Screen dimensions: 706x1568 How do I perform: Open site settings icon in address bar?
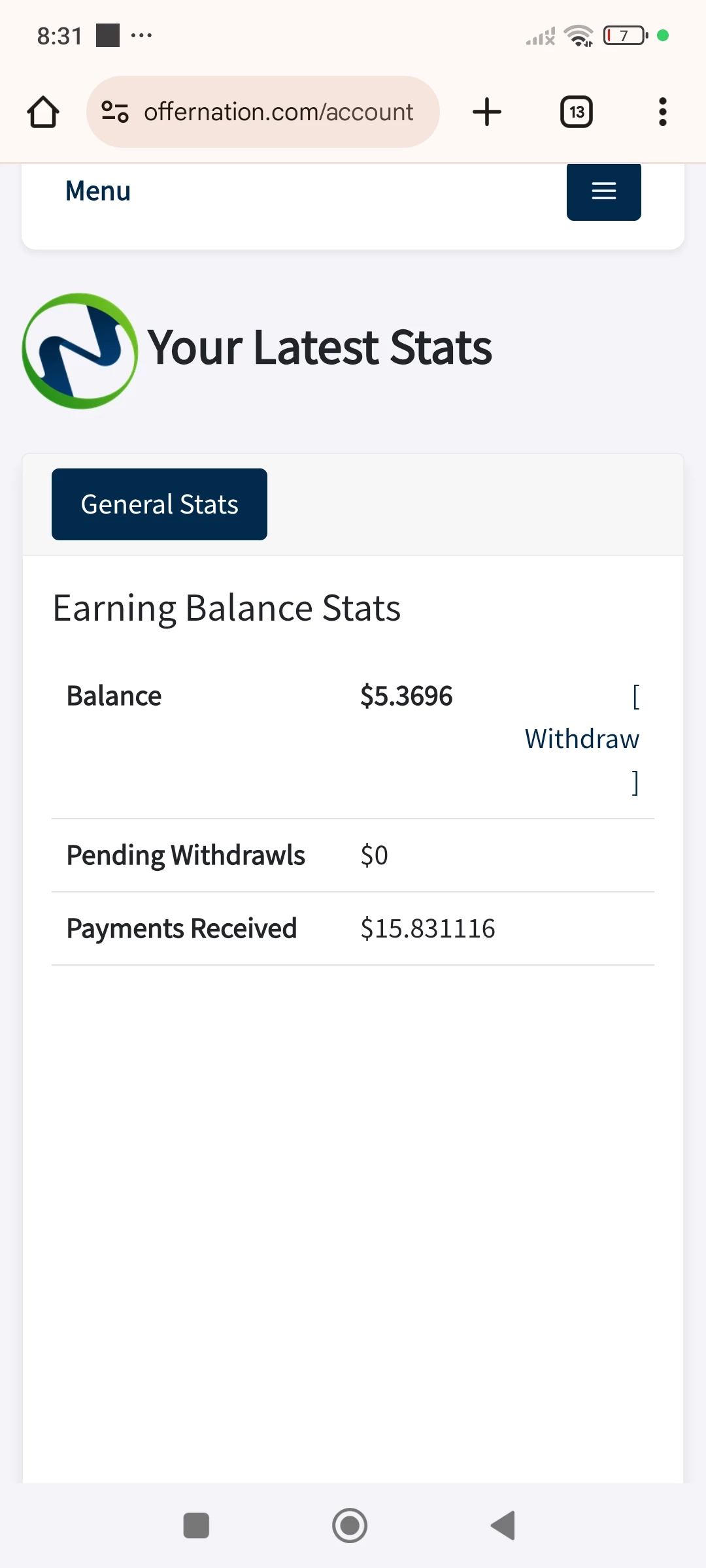(115, 112)
